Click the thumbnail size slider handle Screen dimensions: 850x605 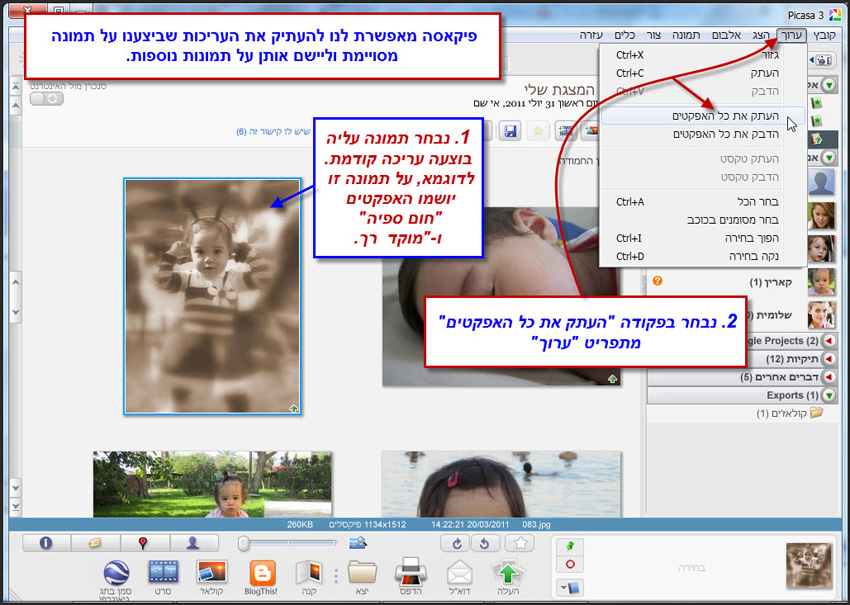(243, 543)
